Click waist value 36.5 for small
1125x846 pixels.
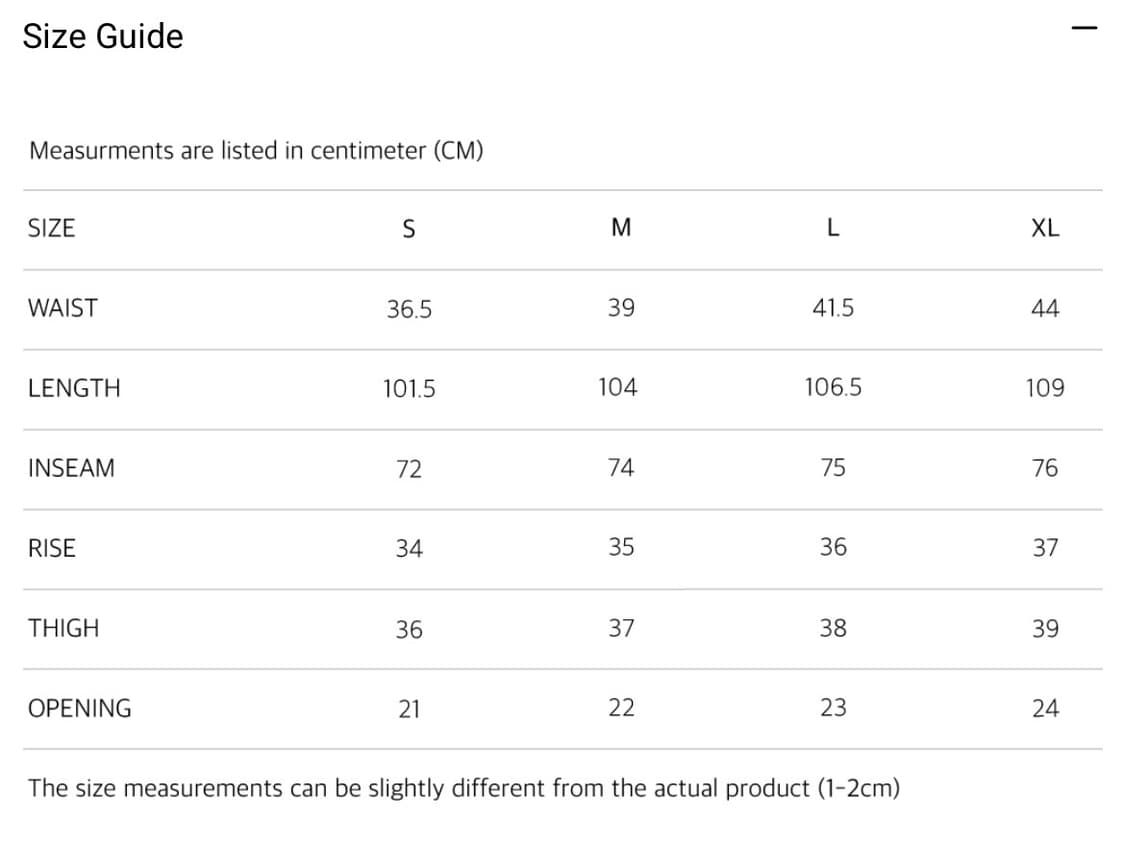[x=409, y=309]
